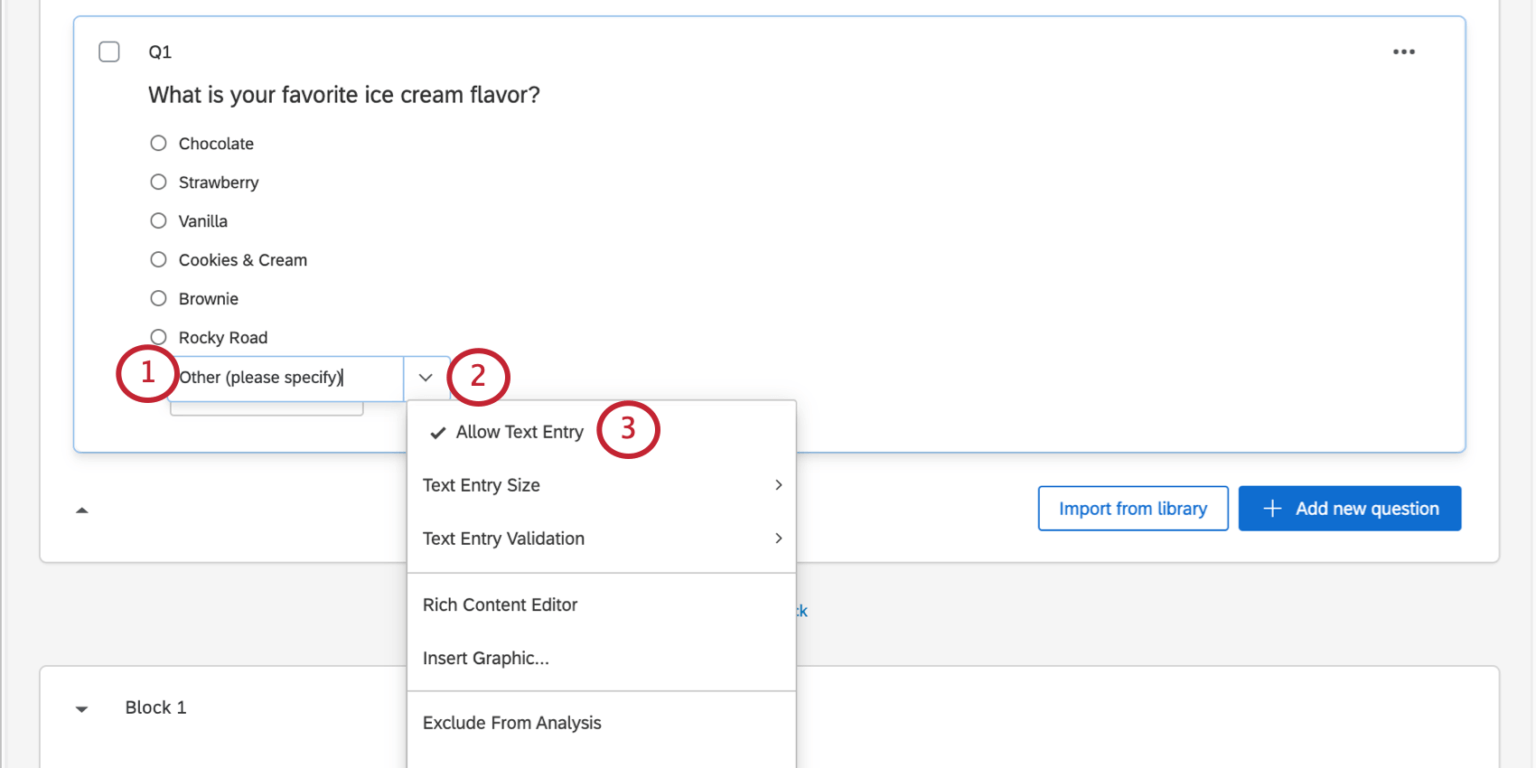Select the Rocky Road radio button

[158, 337]
